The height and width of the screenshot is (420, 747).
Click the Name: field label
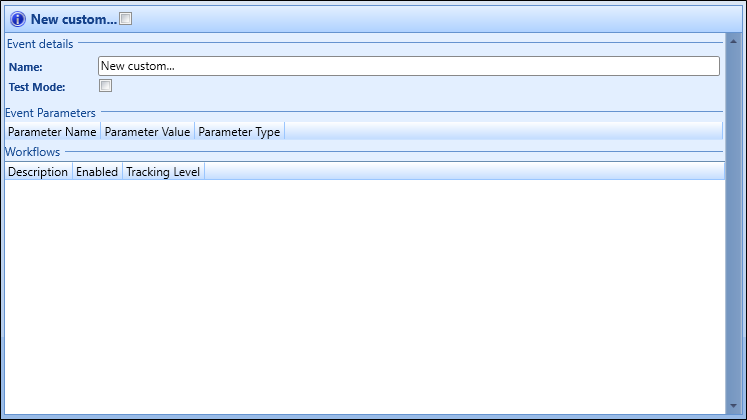click(25, 66)
